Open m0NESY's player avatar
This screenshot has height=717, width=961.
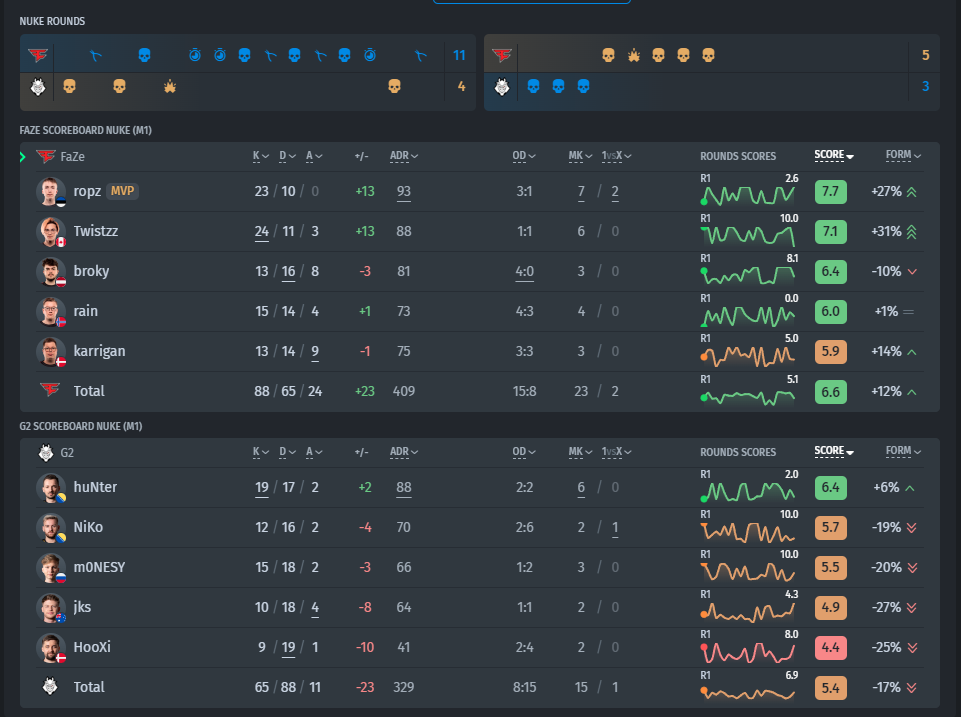51,567
